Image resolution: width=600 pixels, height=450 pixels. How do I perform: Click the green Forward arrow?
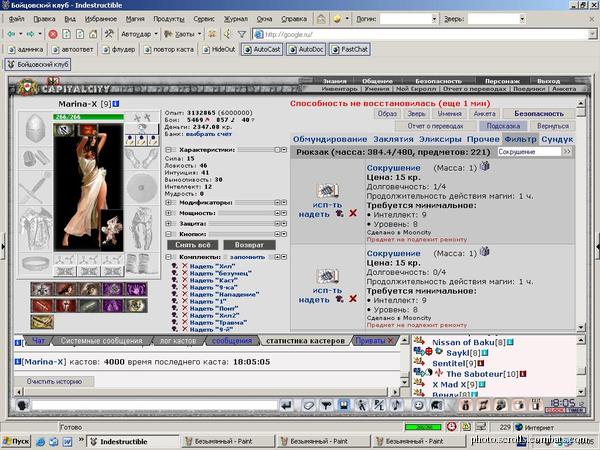30,34
